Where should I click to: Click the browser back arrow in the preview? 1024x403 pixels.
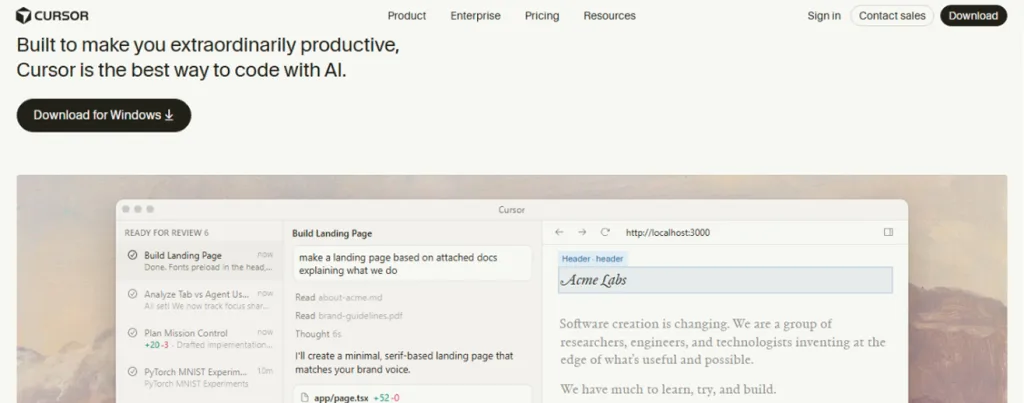tap(559, 232)
